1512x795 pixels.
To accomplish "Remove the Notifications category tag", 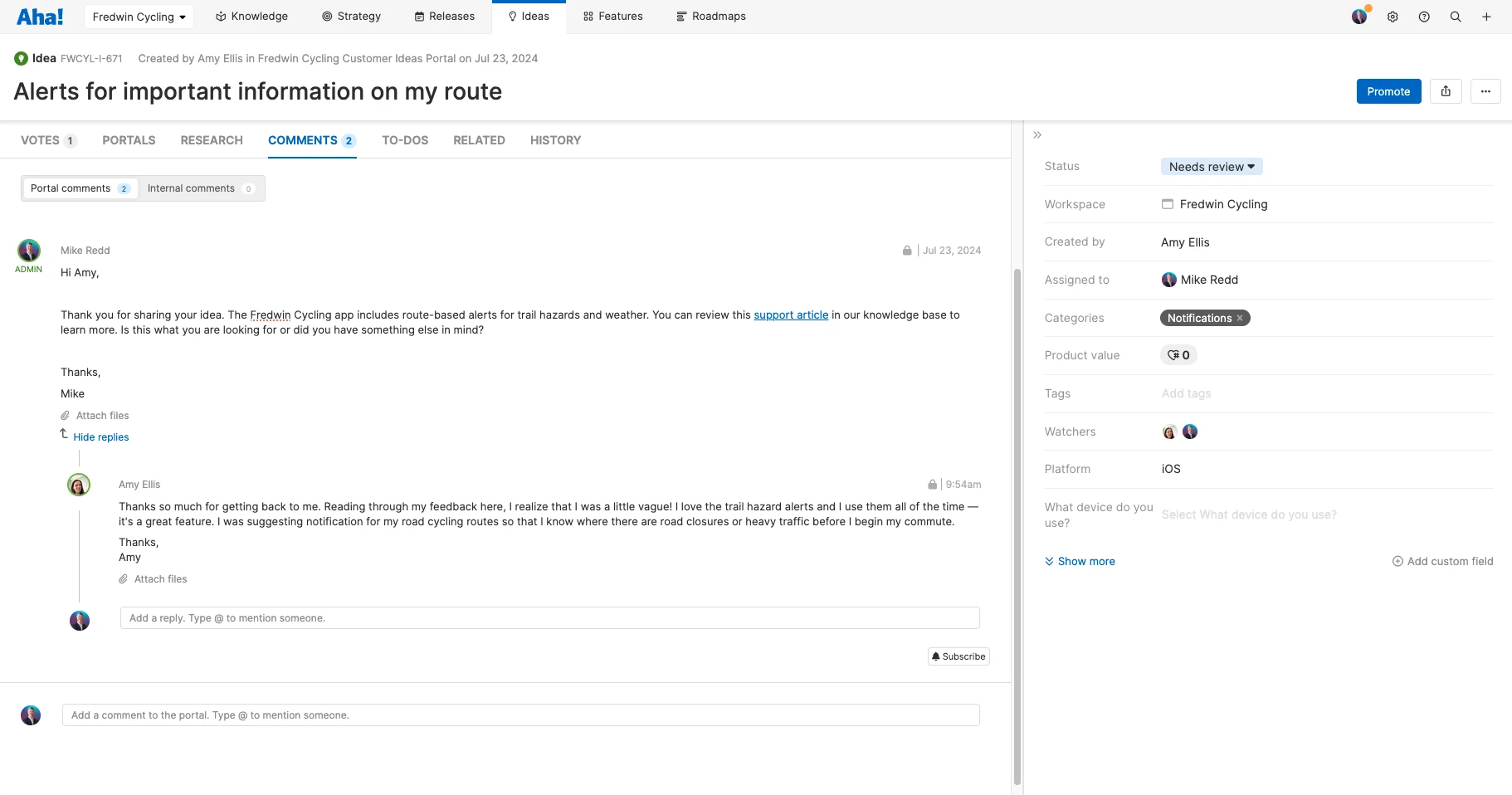I will pos(1240,318).
